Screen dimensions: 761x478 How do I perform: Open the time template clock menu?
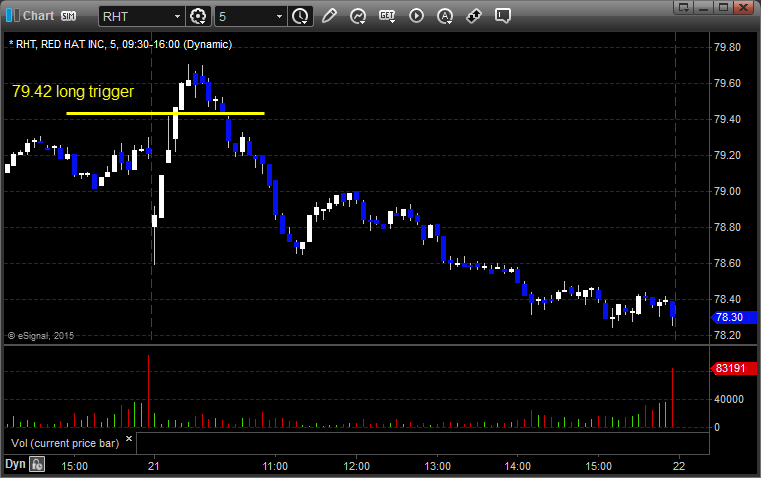point(300,16)
